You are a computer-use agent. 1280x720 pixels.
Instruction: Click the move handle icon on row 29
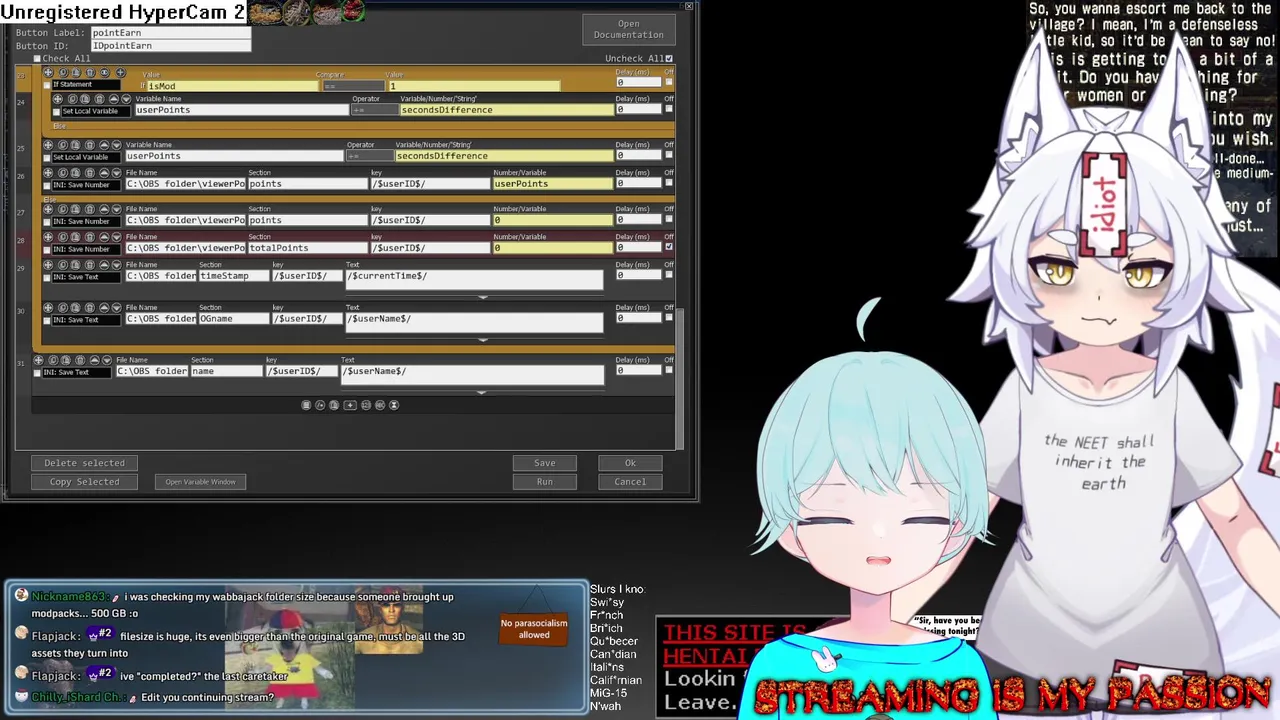48,265
